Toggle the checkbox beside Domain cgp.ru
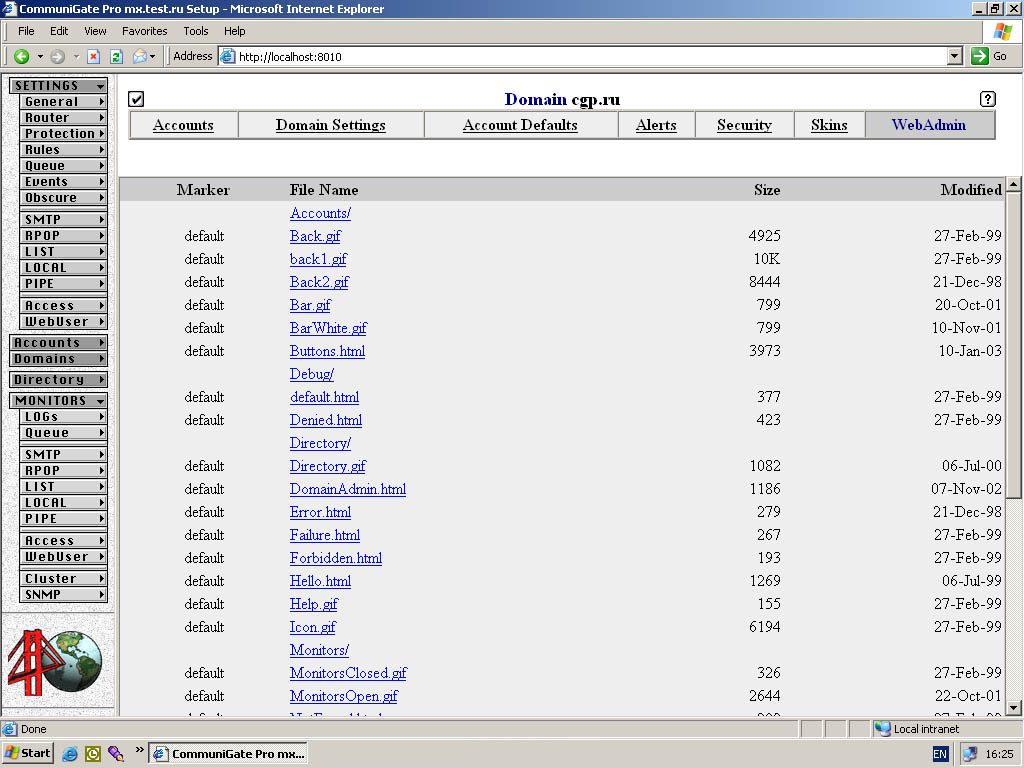Viewport: 1024px width, 768px height. tap(136, 99)
